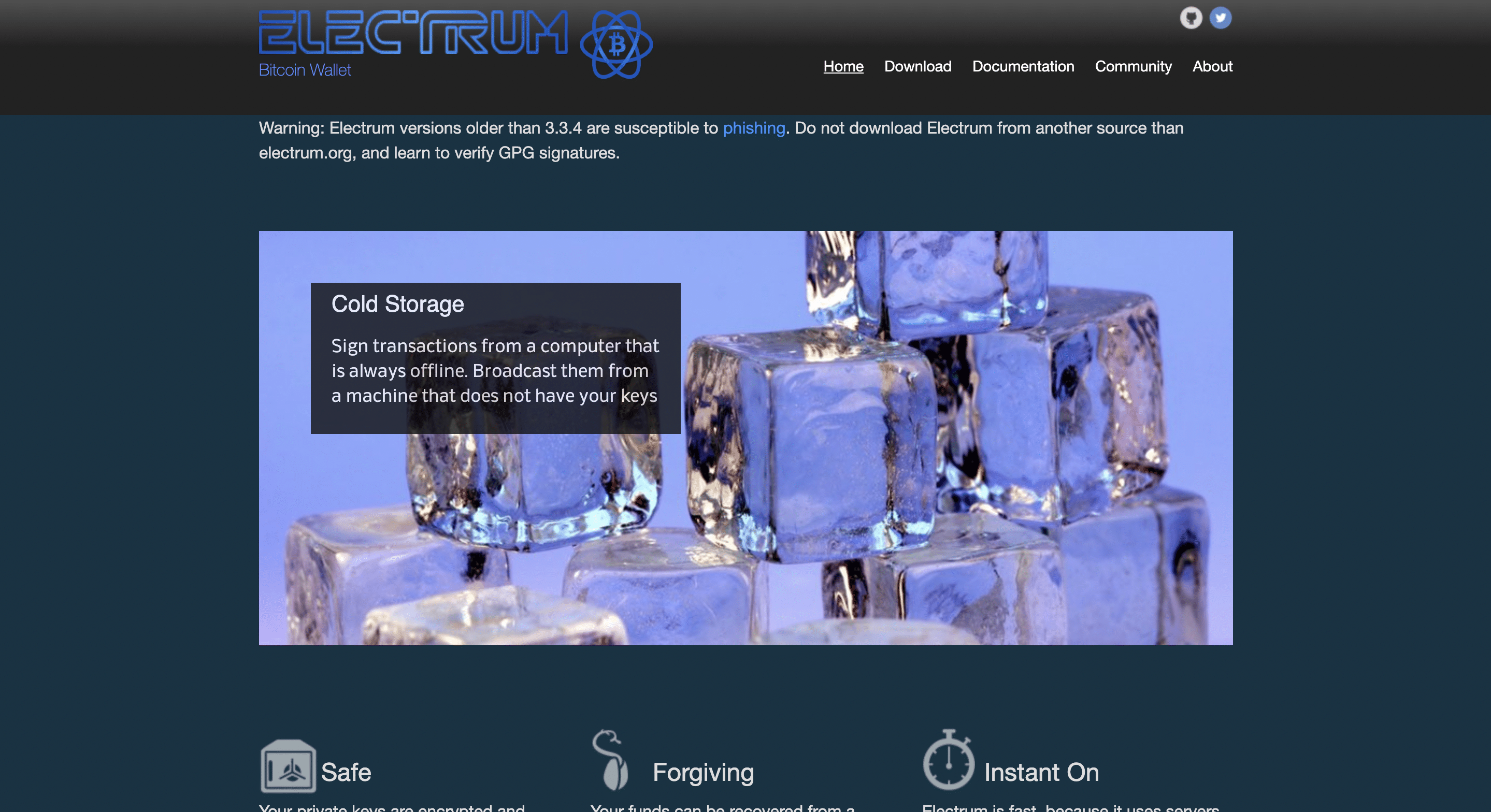This screenshot has width=1491, height=812.
Task: Click the Instant On stopwatch icon
Action: pos(947,761)
